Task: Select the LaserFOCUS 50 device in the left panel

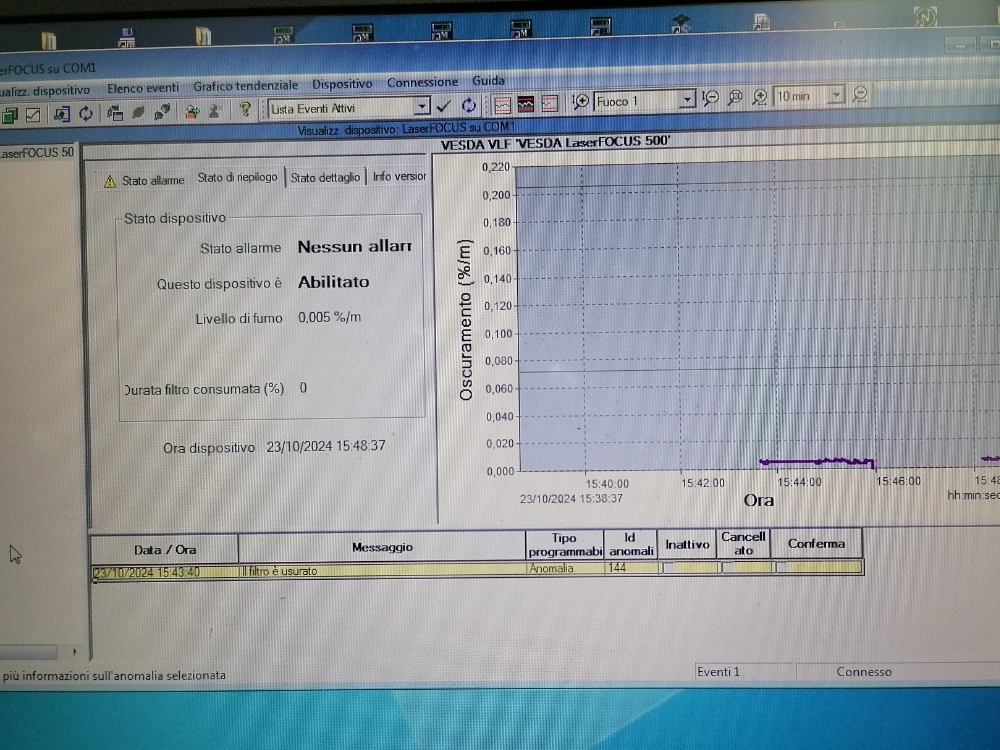Action: (36, 153)
